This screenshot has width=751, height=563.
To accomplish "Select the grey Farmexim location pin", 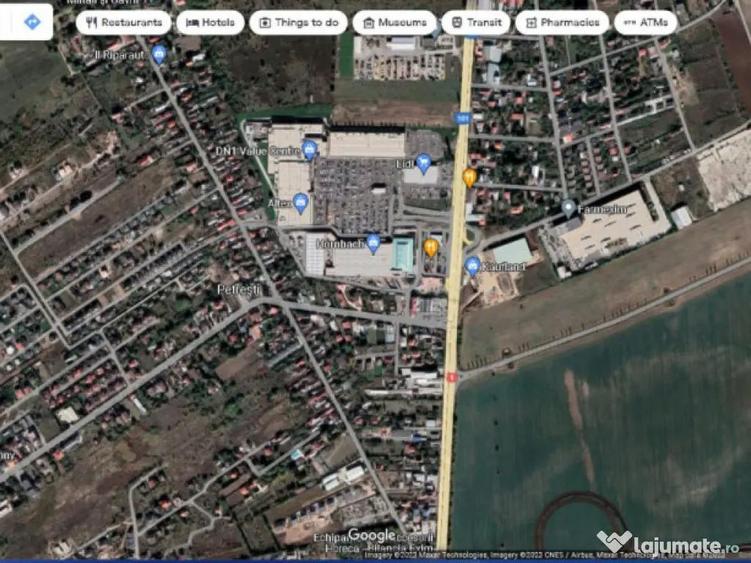I will pyautogui.click(x=568, y=208).
